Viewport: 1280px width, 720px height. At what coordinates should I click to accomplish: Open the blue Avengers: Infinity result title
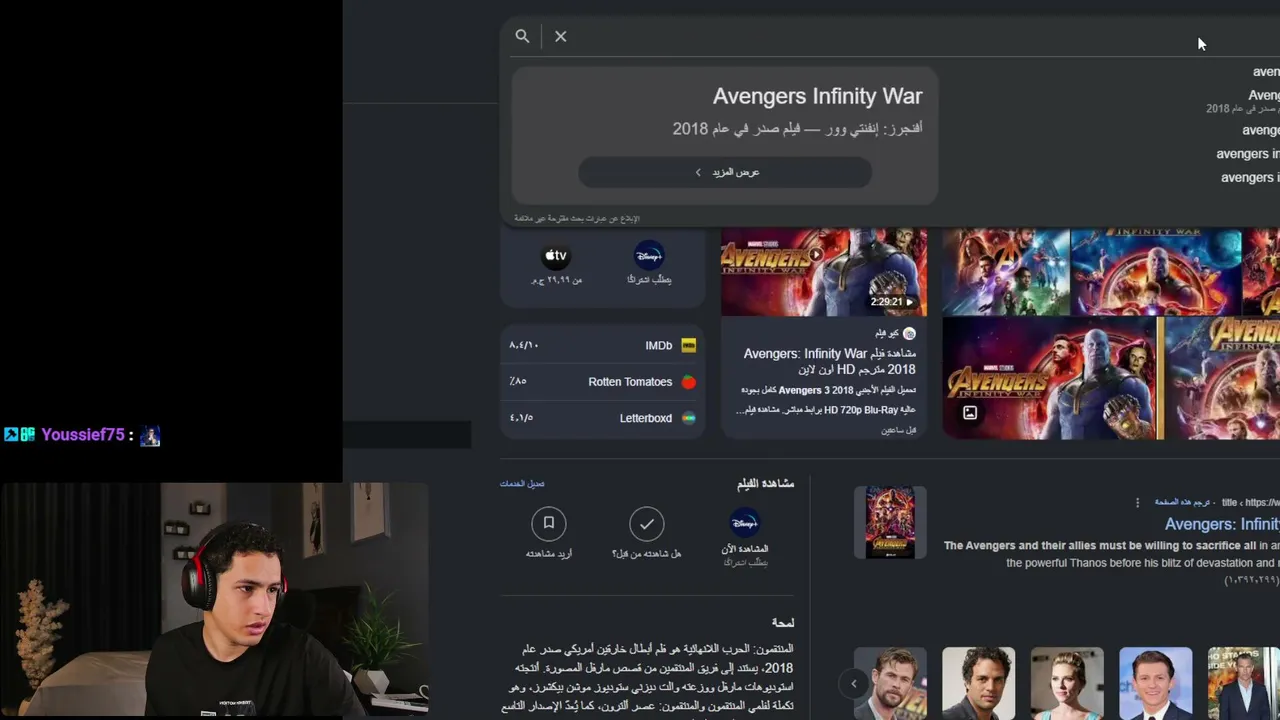[x=1222, y=524]
